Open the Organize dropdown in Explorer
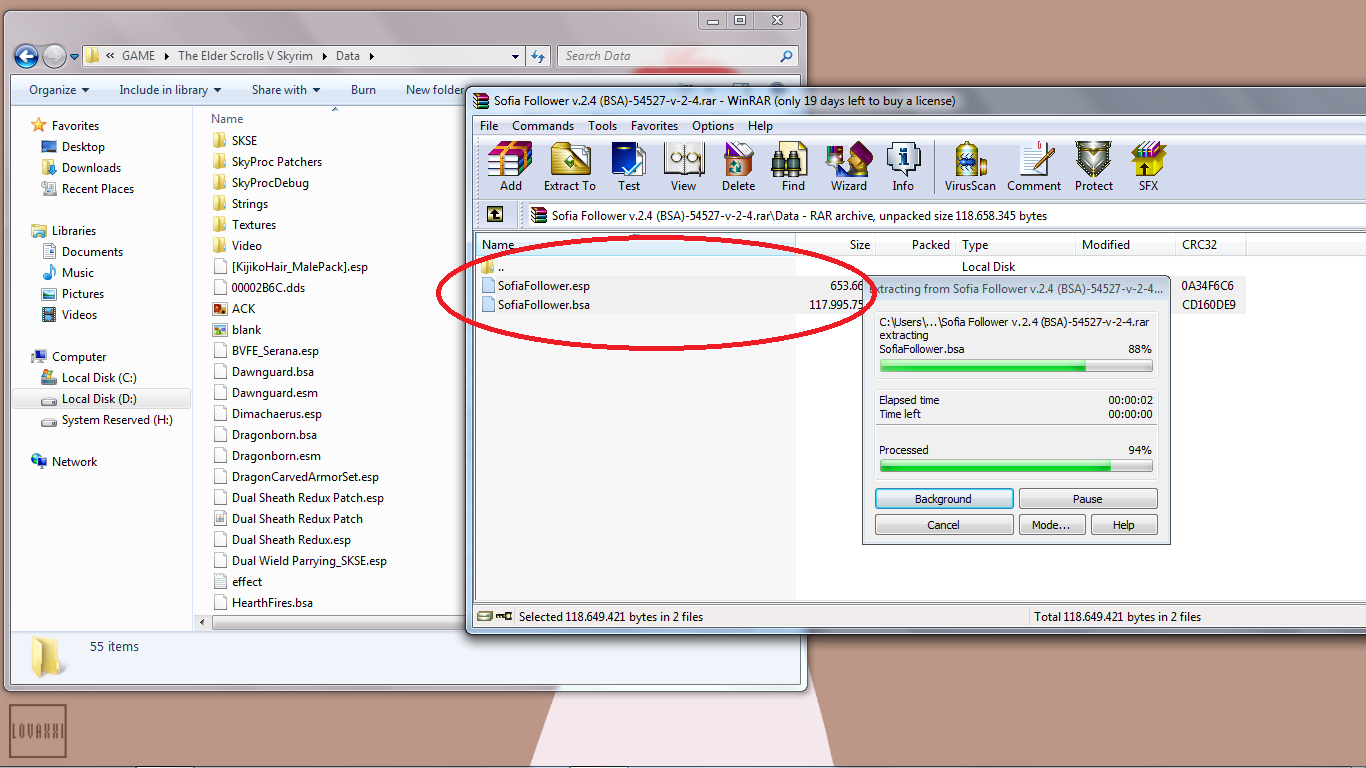Screen dimensions: 1366x768 click(59, 90)
